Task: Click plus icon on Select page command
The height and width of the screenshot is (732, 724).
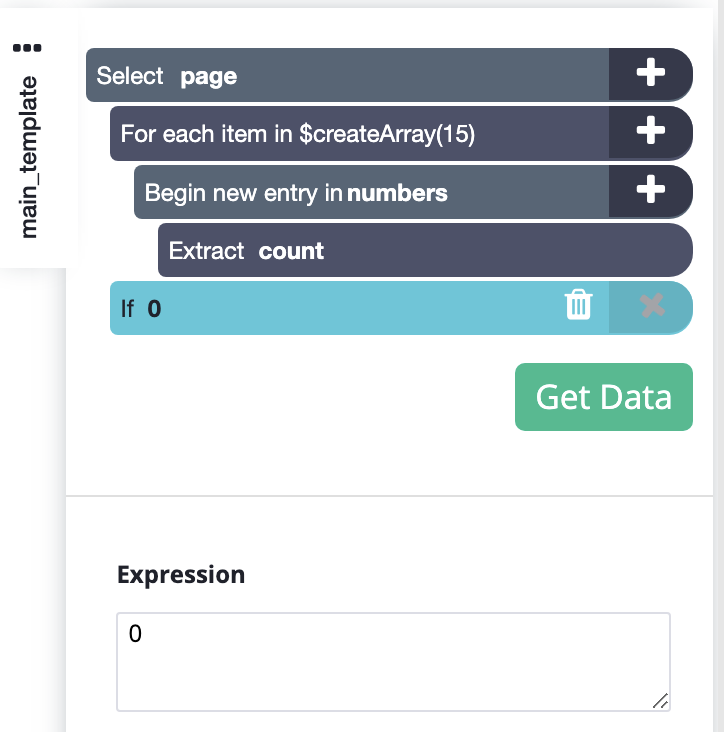Action: click(x=651, y=74)
